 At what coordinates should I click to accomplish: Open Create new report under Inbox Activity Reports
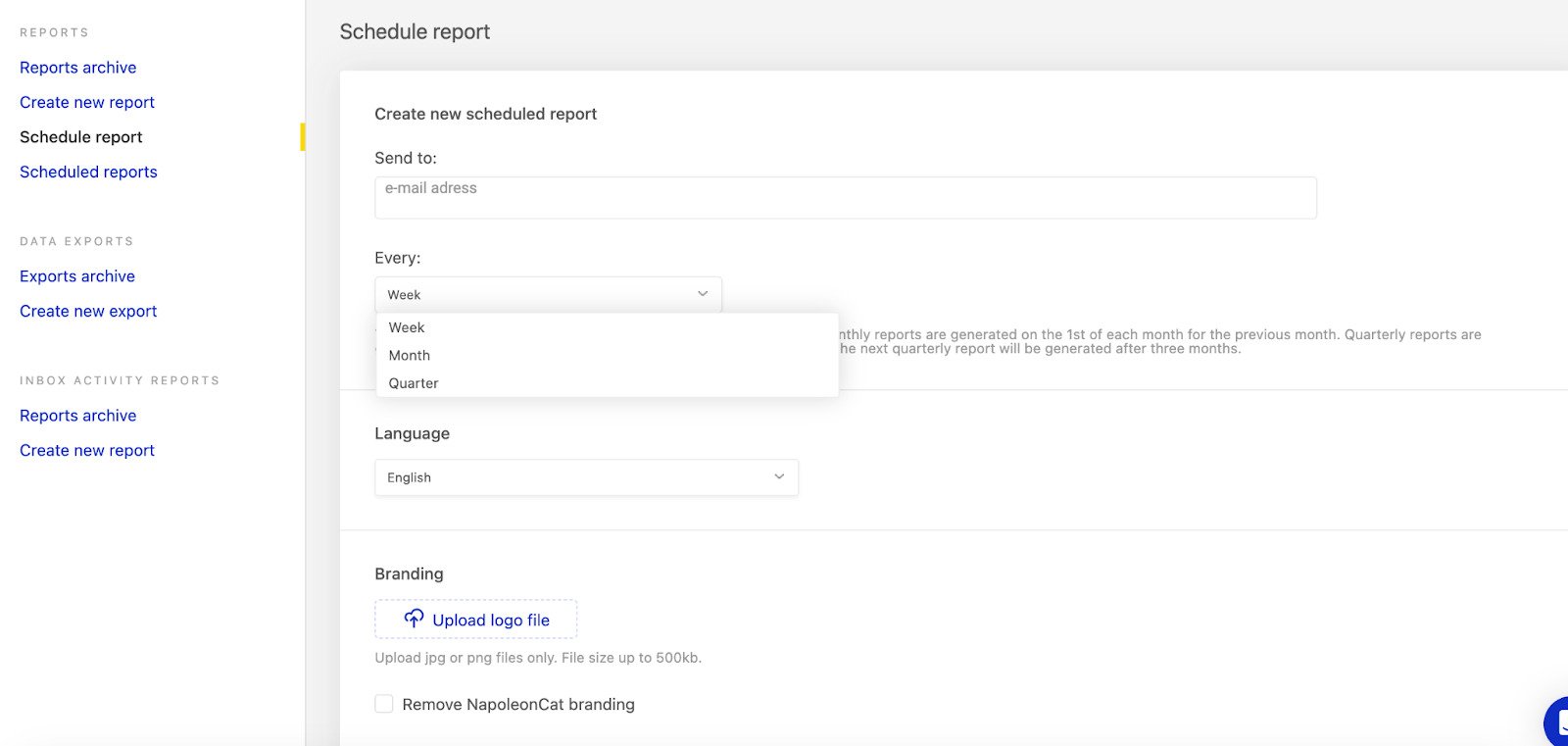click(87, 450)
